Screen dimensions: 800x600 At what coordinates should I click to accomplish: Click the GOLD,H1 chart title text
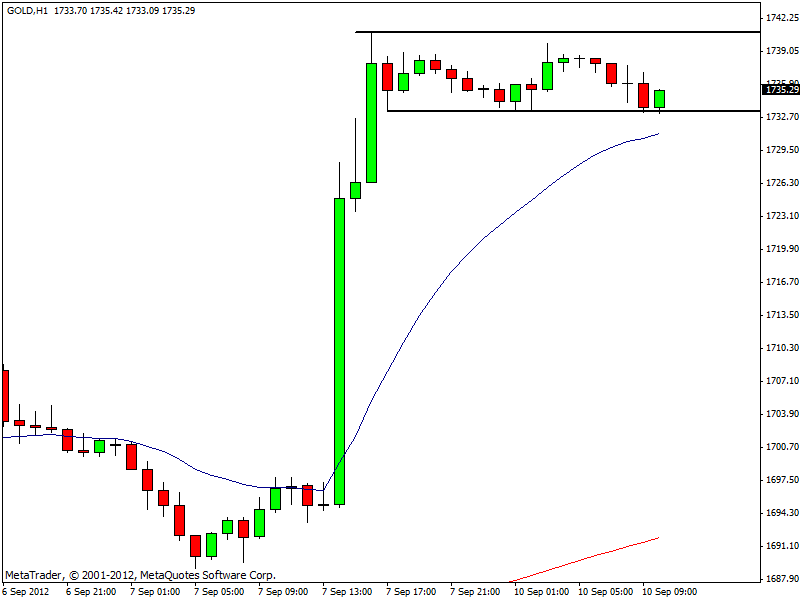click(25, 10)
